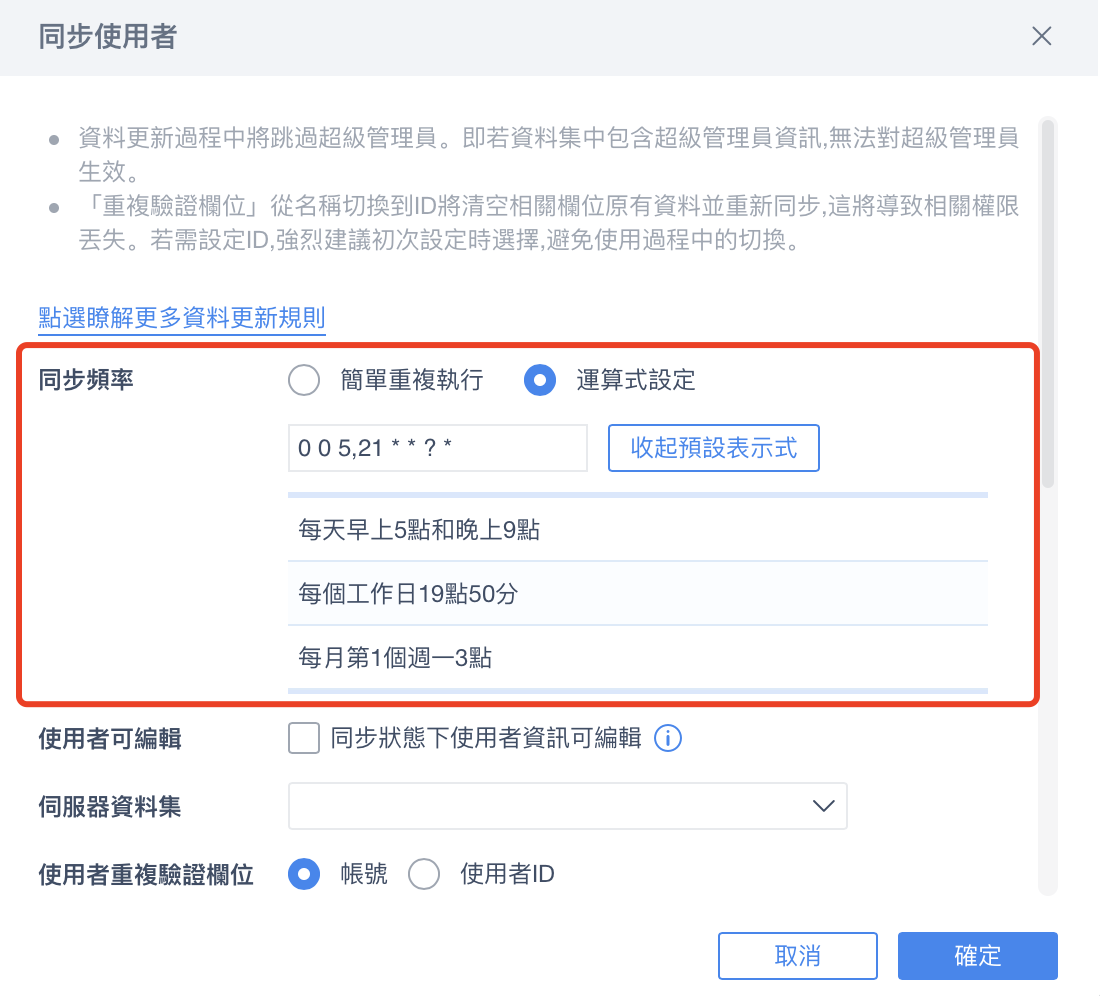
Task: Click the cron expression input field
Action: pyautogui.click(x=437, y=447)
